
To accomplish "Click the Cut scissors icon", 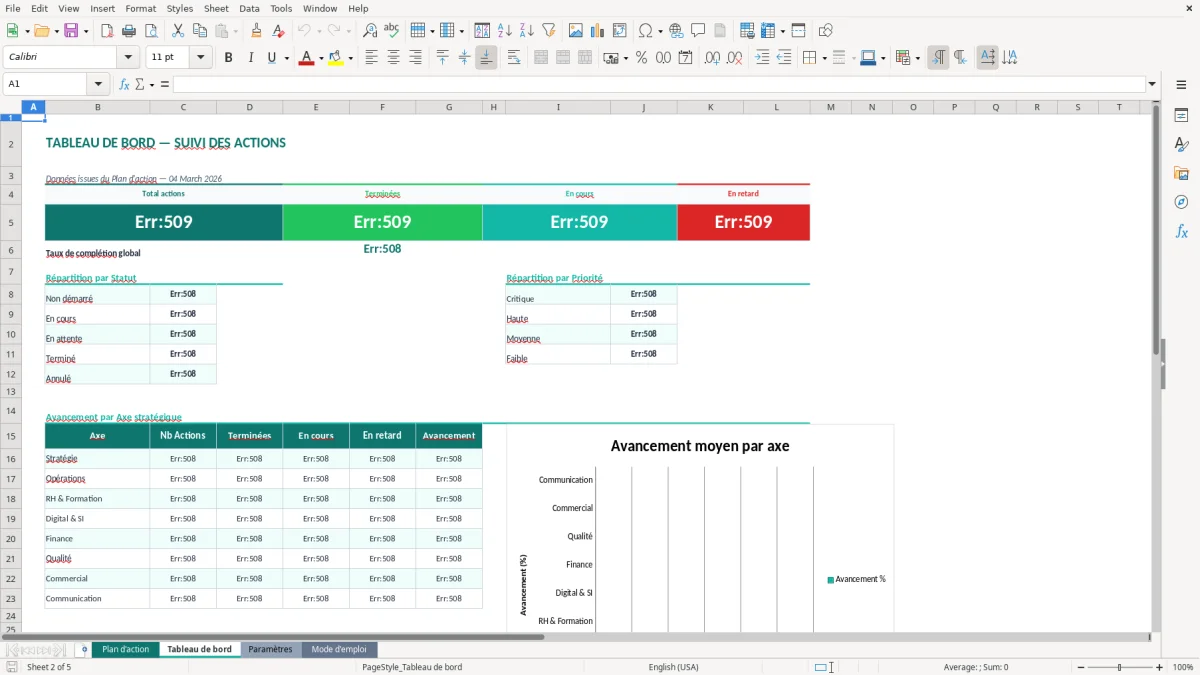I will coord(177,31).
